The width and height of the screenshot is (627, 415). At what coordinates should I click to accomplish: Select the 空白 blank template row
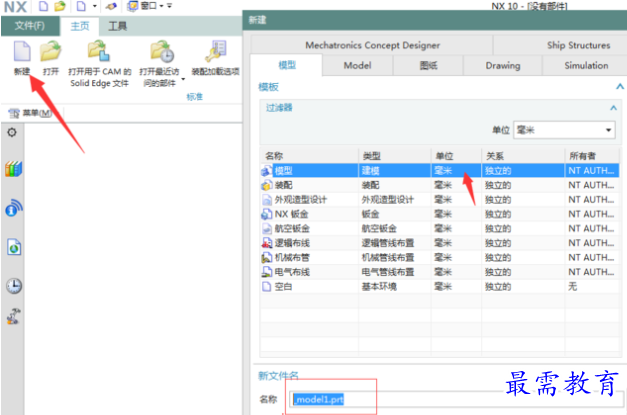439,286
